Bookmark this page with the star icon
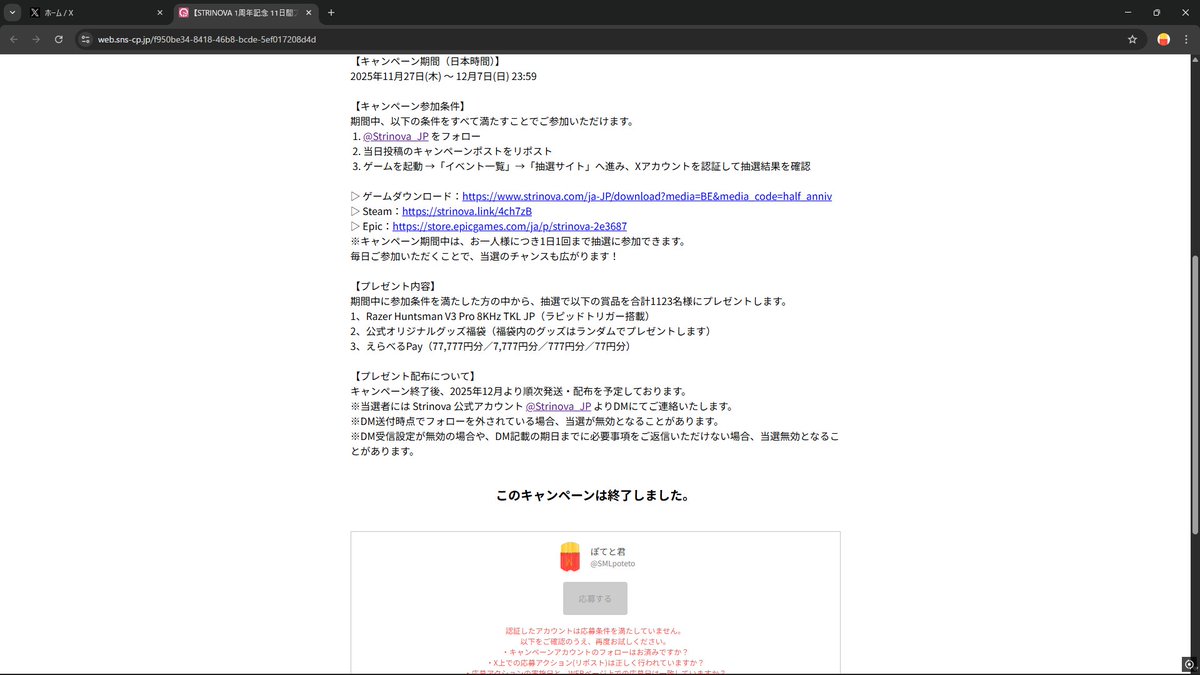 coord(1132,39)
